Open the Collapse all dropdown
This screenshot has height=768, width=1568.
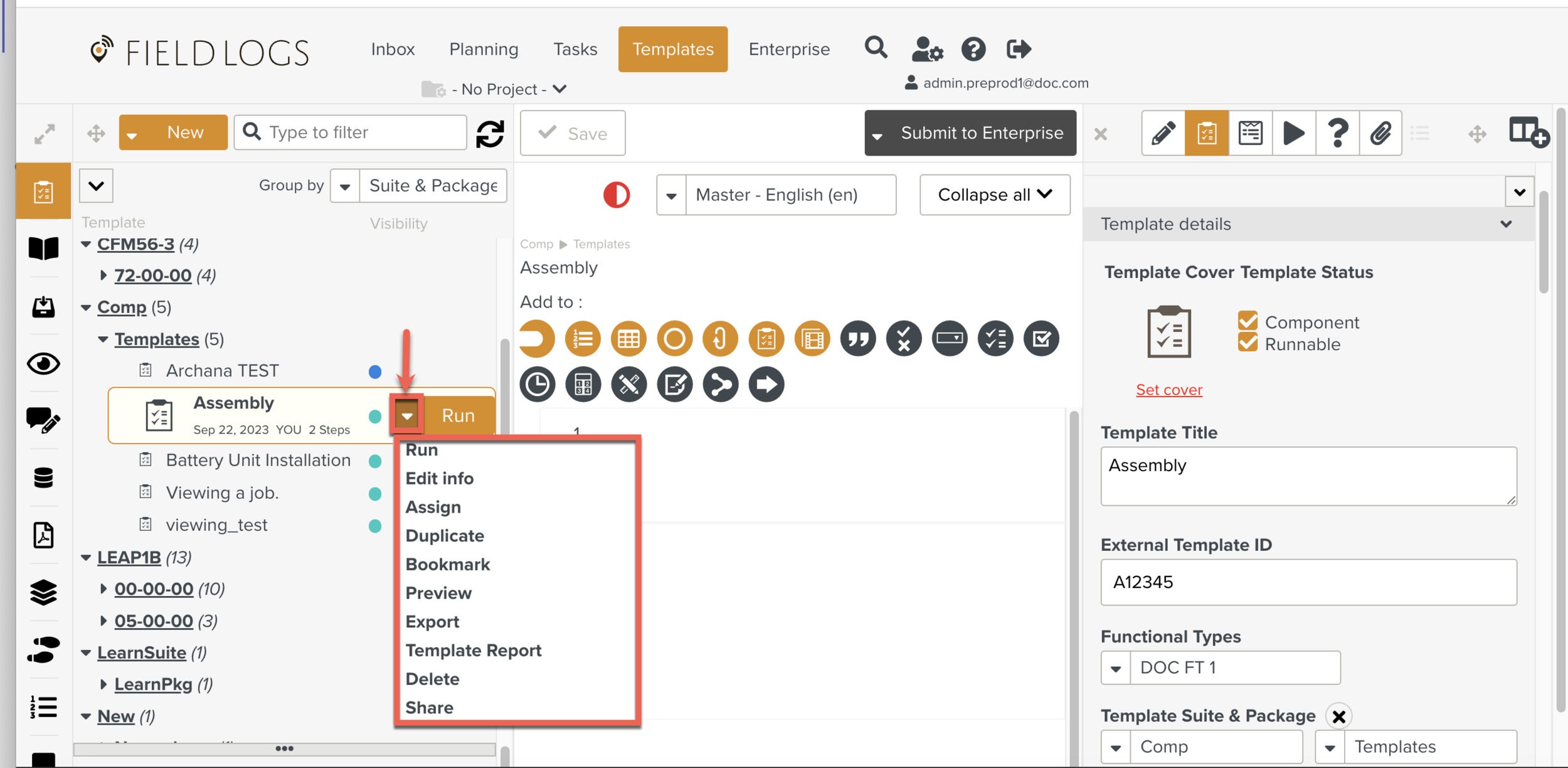coord(994,195)
